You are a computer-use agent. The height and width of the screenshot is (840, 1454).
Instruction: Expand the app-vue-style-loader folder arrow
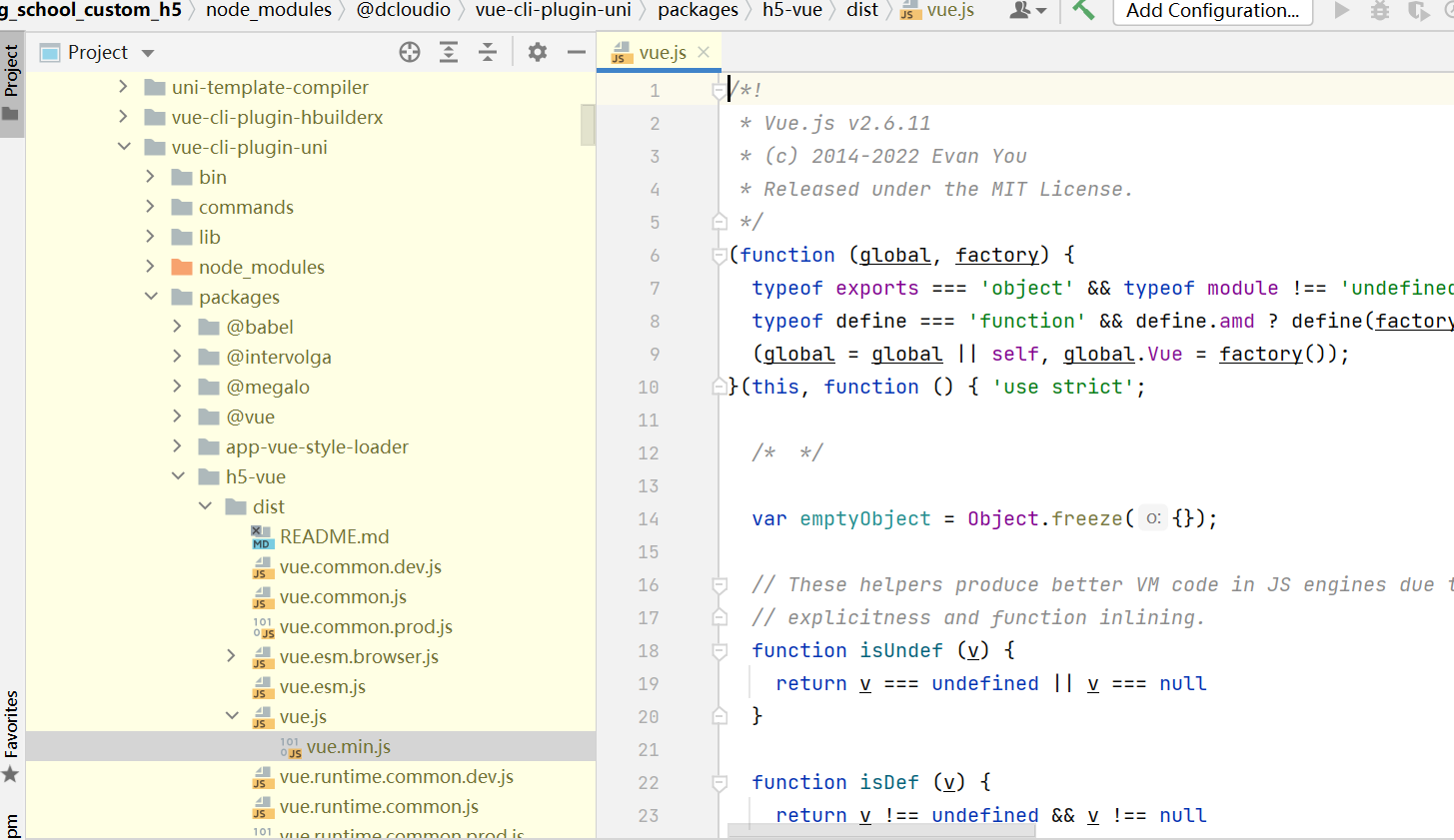point(177,446)
